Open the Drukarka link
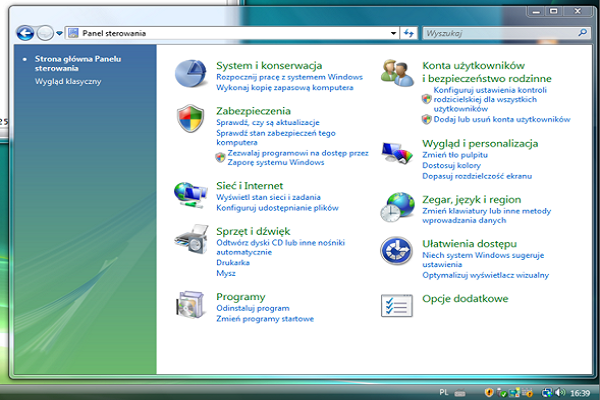The height and width of the screenshot is (400, 600). 233,263
